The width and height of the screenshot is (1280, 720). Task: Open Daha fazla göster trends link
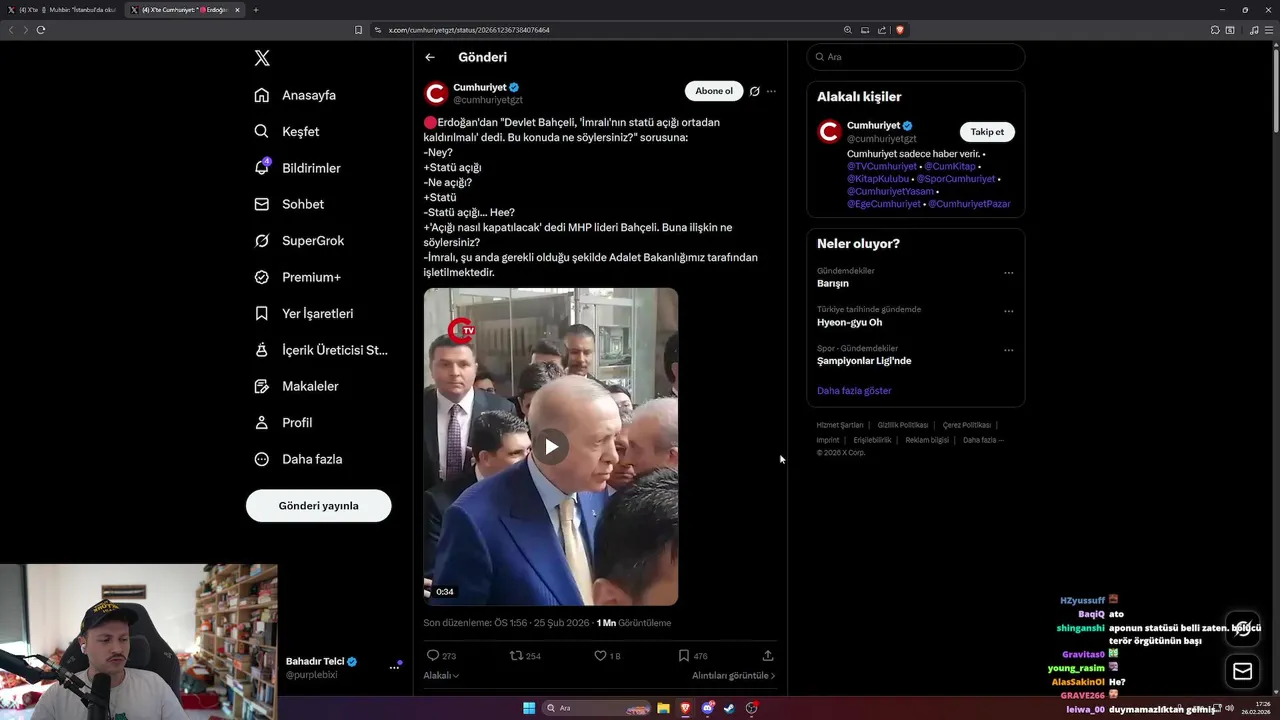pos(854,391)
